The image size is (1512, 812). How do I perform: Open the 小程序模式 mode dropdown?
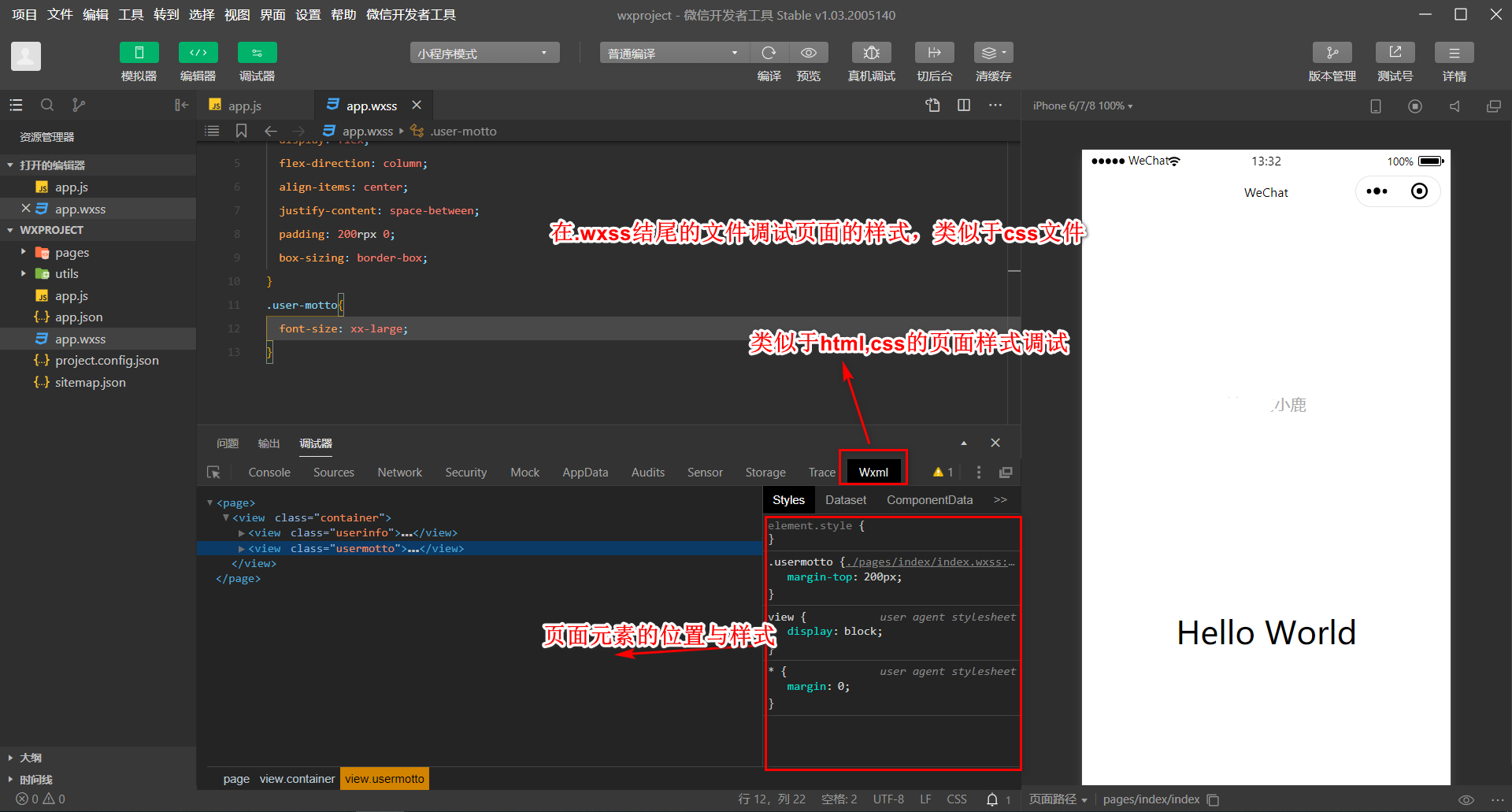tap(484, 53)
